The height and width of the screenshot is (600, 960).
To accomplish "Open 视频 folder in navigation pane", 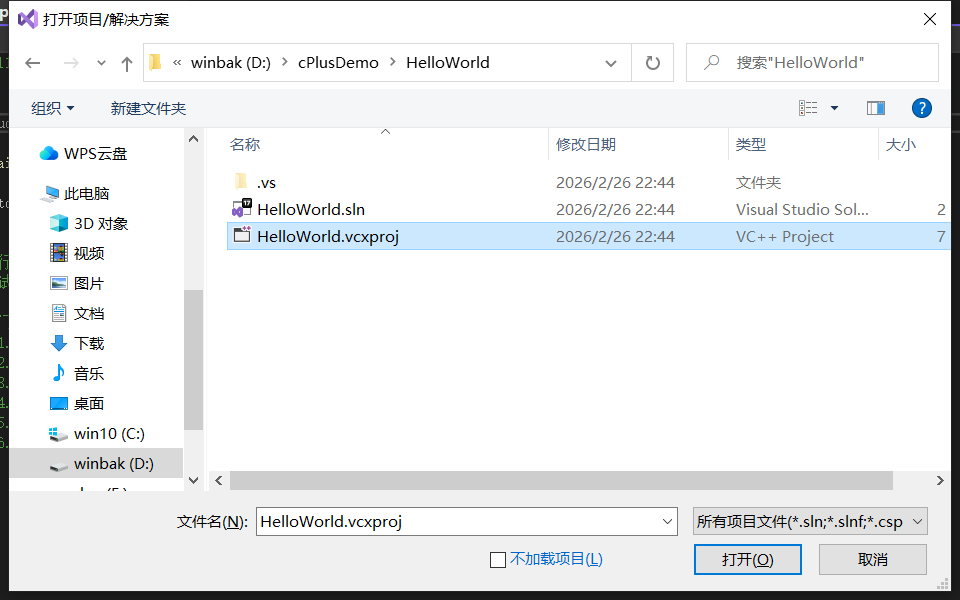I will click(x=89, y=253).
